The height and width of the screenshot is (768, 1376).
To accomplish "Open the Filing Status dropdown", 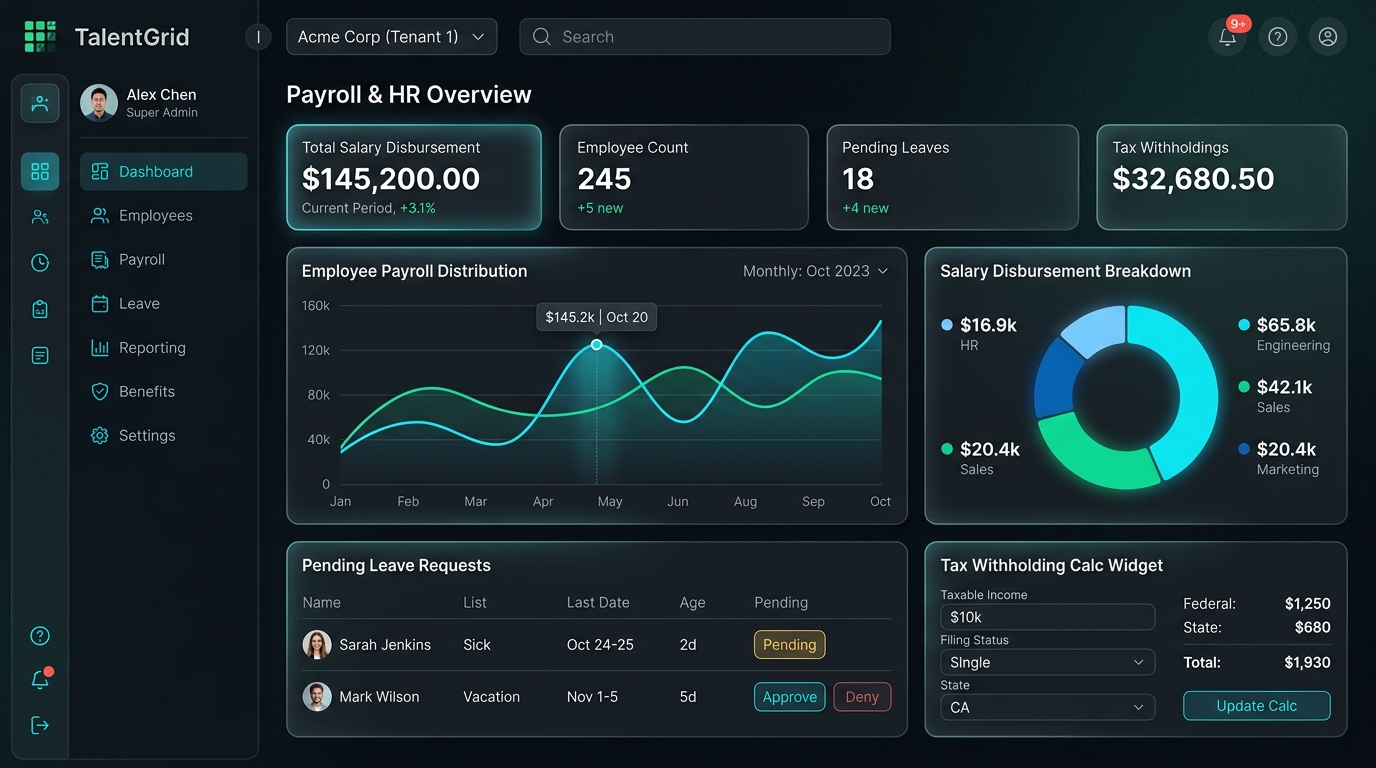I will pos(1048,662).
